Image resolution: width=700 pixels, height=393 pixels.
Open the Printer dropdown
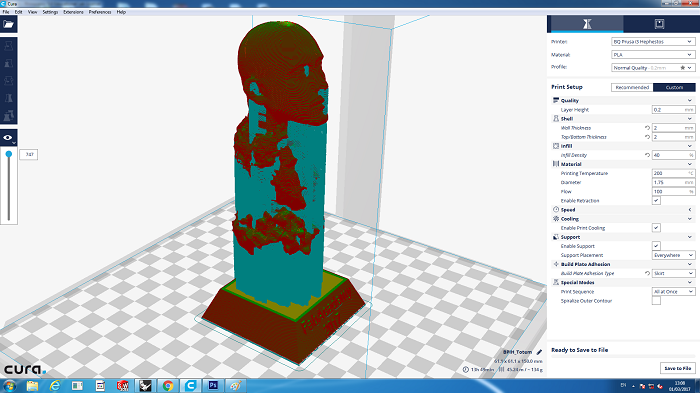(x=653, y=42)
